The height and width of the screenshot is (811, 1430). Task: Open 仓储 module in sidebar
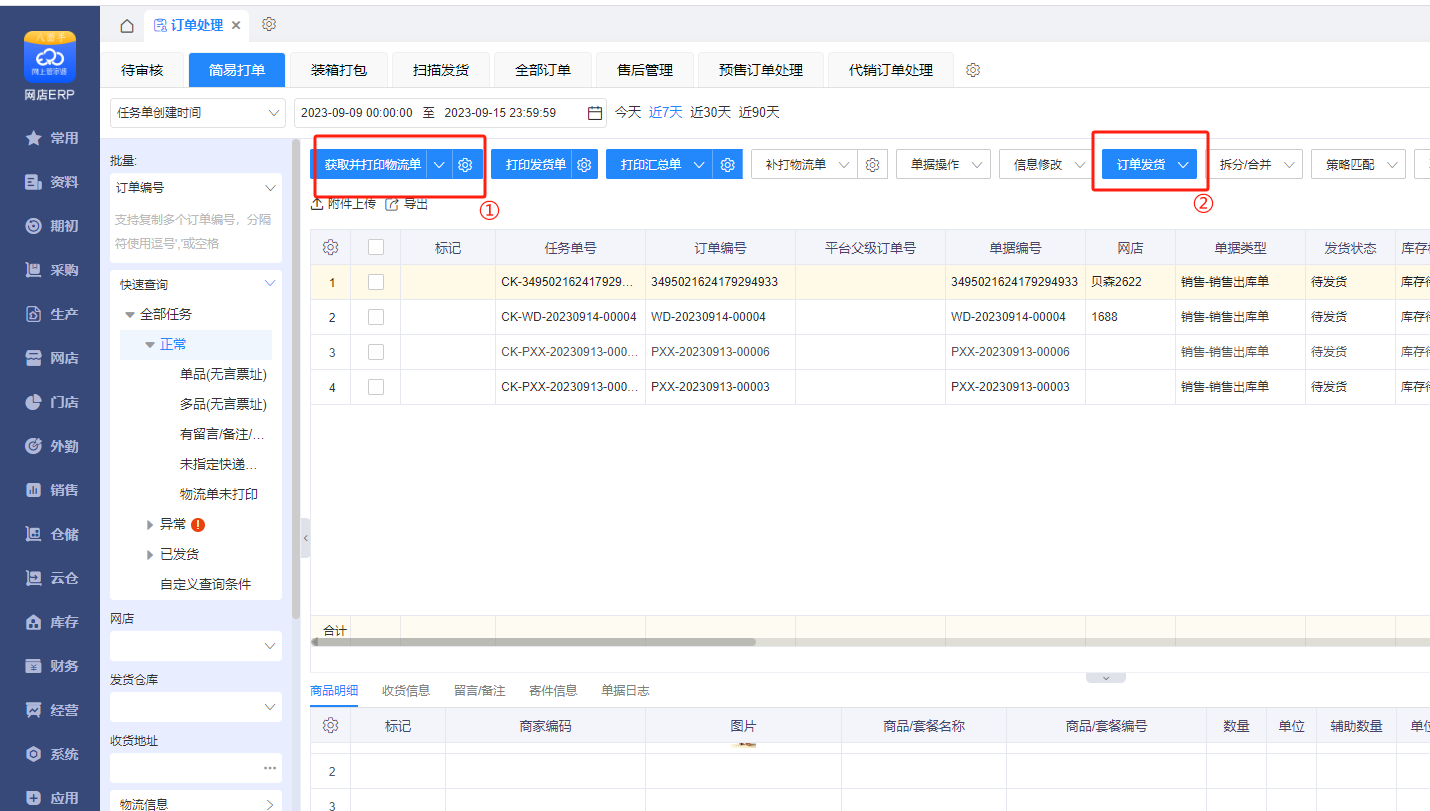51,534
